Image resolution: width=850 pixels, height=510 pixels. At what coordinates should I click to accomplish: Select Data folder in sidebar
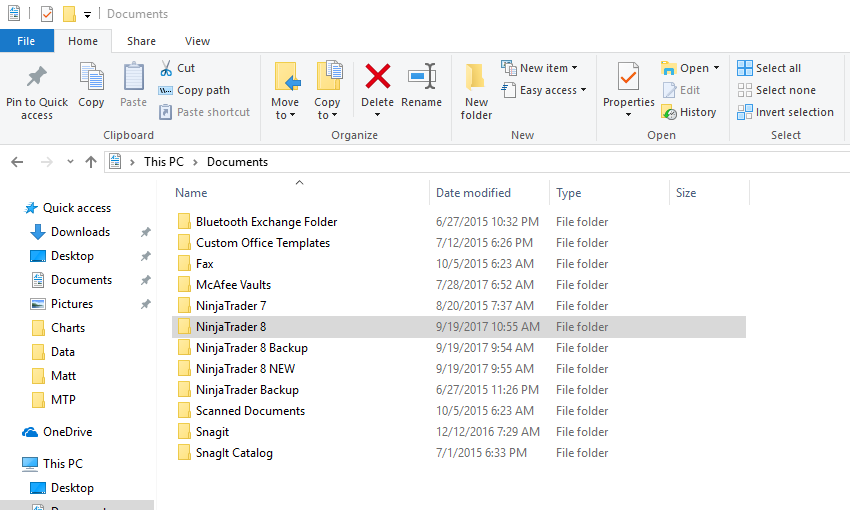point(63,352)
